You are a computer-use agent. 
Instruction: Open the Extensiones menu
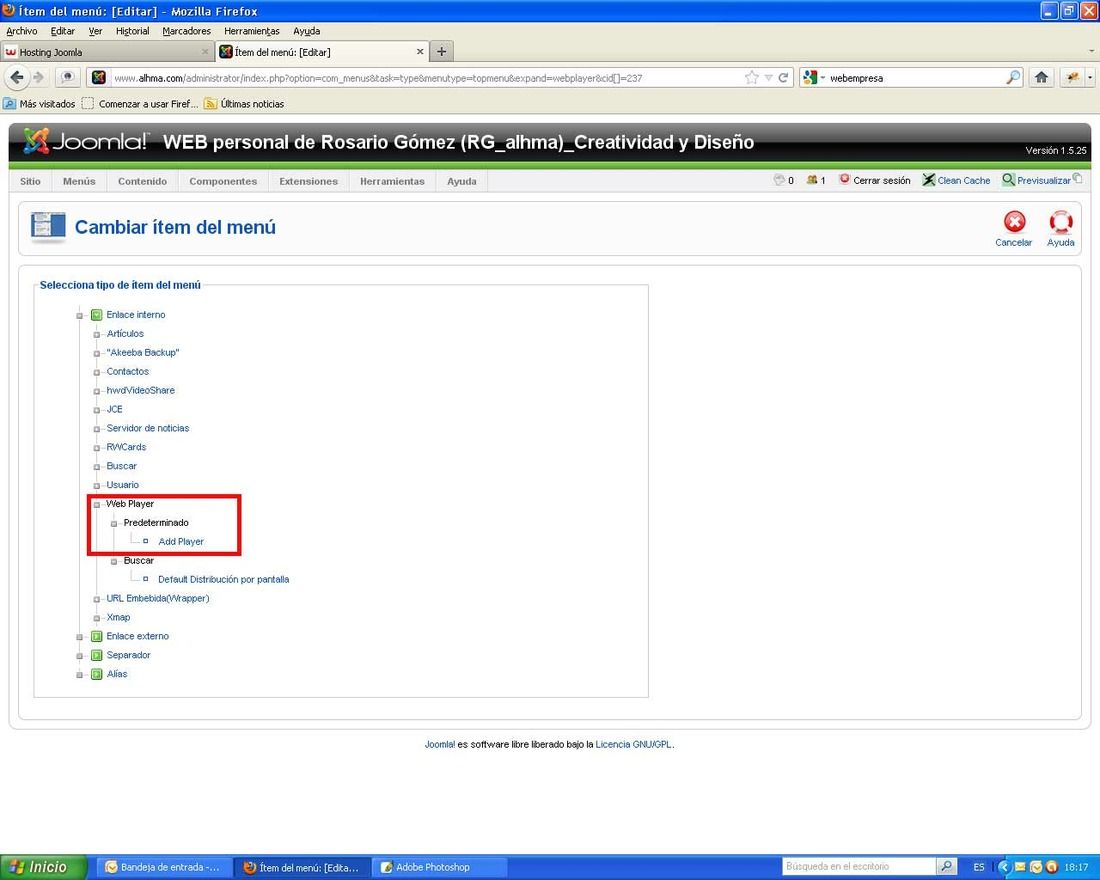309,181
